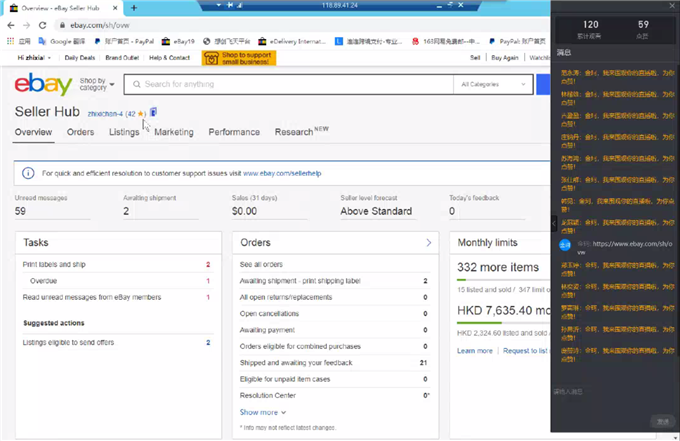The width and height of the screenshot is (680, 441).
Task: Switch to the Marketing tab
Action: pyautogui.click(x=174, y=132)
